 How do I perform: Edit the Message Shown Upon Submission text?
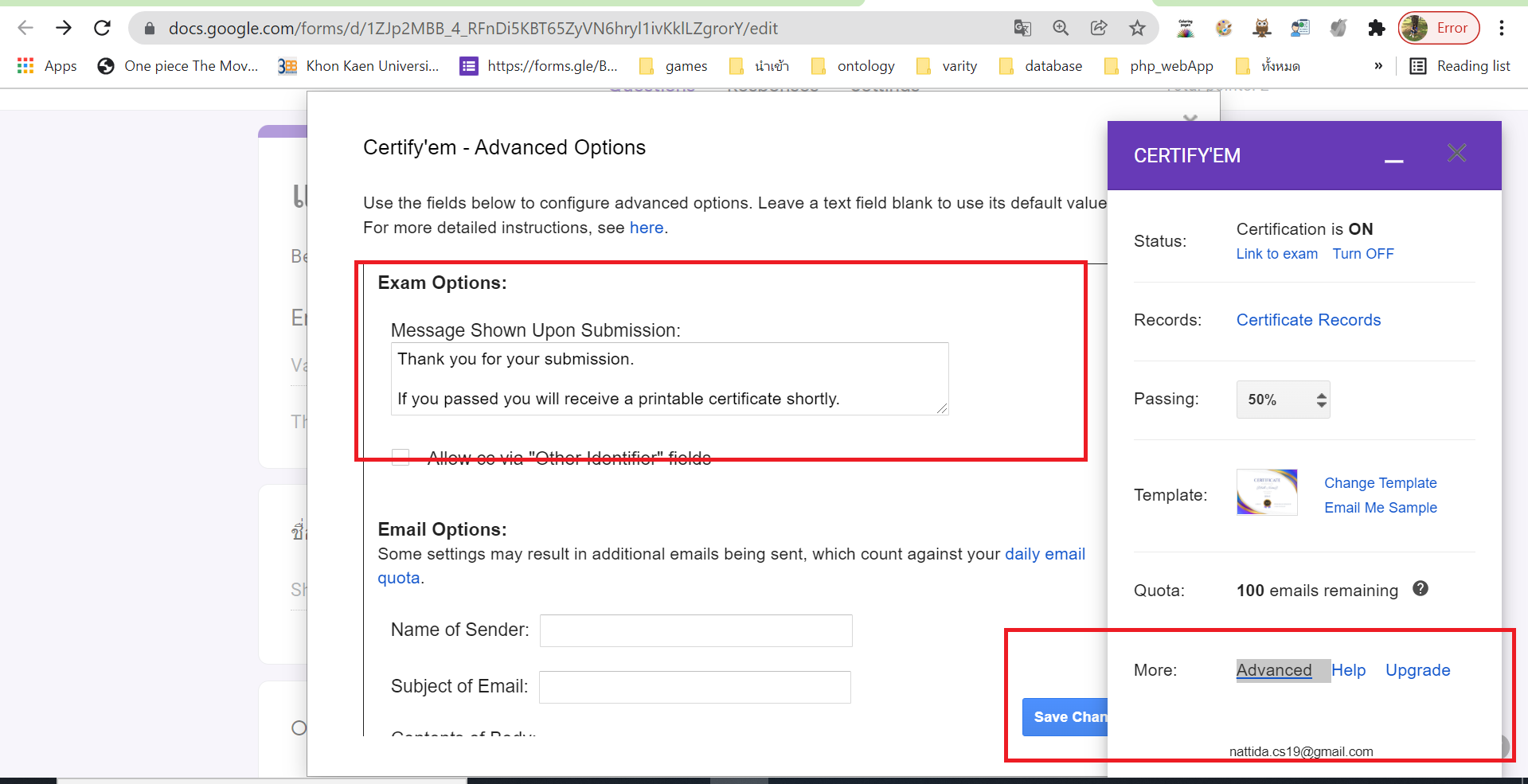point(670,379)
